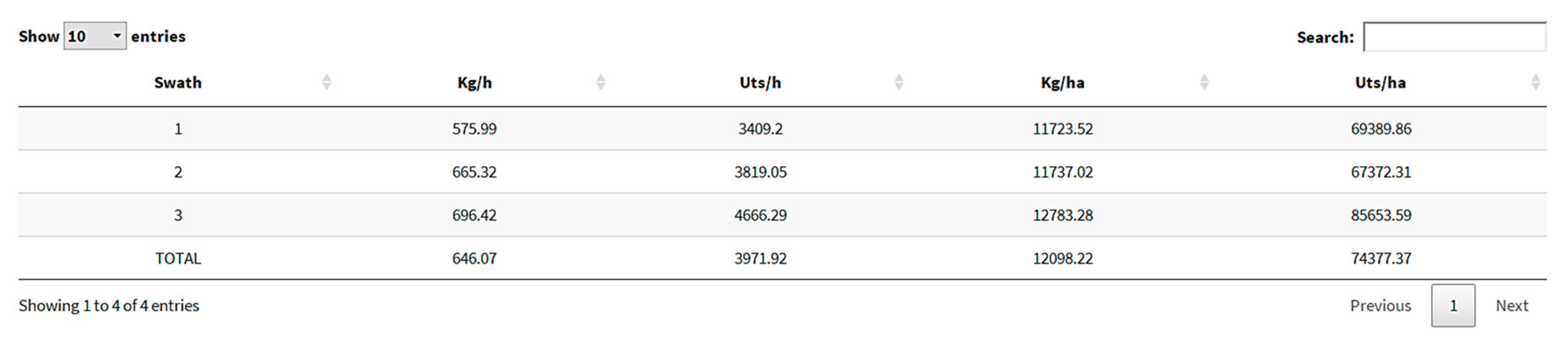The width and height of the screenshot is (1568, 343).
Task: Sort table by the Uts/h column
Action: (760, 83)
